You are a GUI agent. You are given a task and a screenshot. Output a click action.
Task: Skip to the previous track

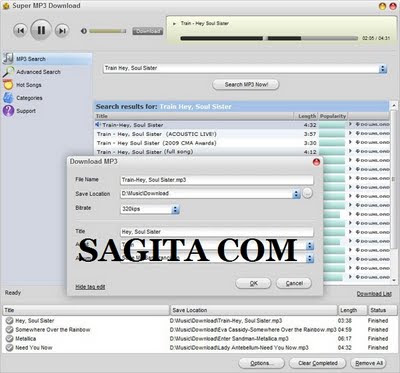(x=20, y=31)
